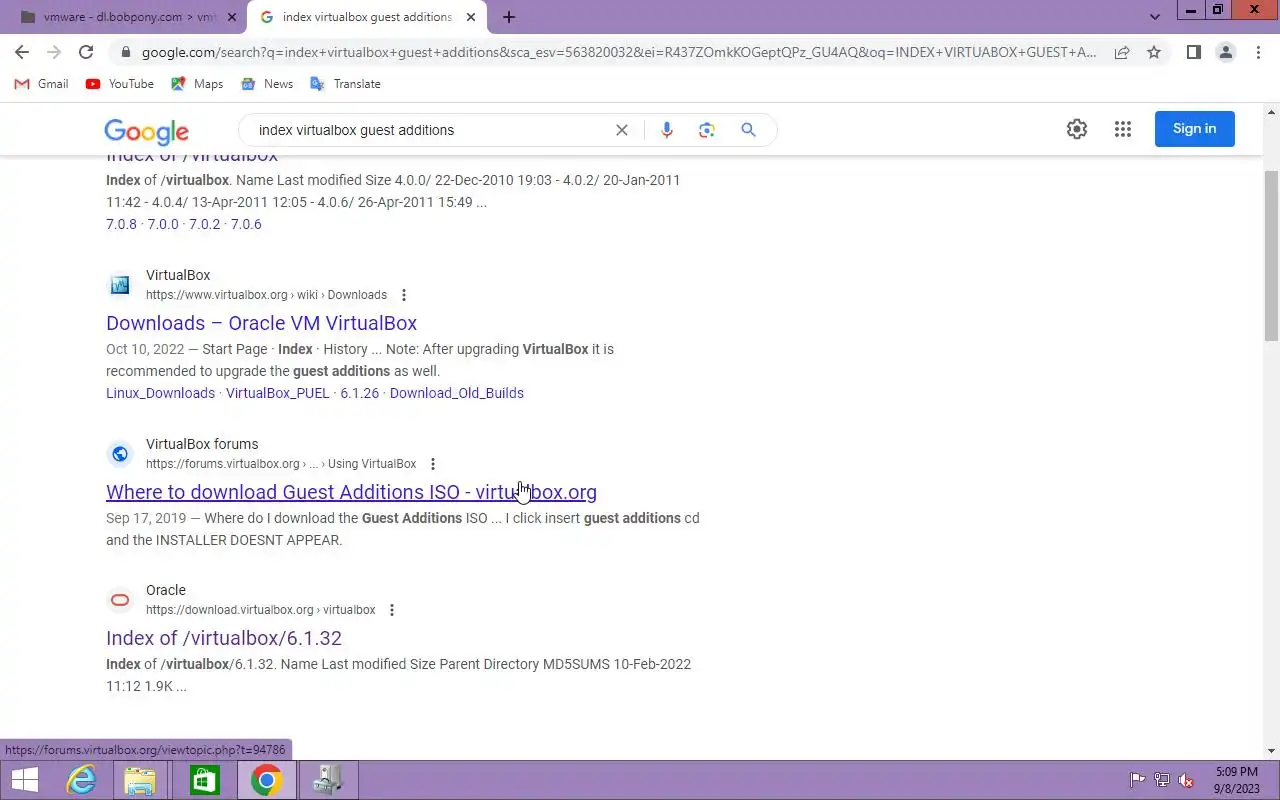Open the network tray icon
This screenshot has width=1280, height=800.
(x=1162, y=780)
